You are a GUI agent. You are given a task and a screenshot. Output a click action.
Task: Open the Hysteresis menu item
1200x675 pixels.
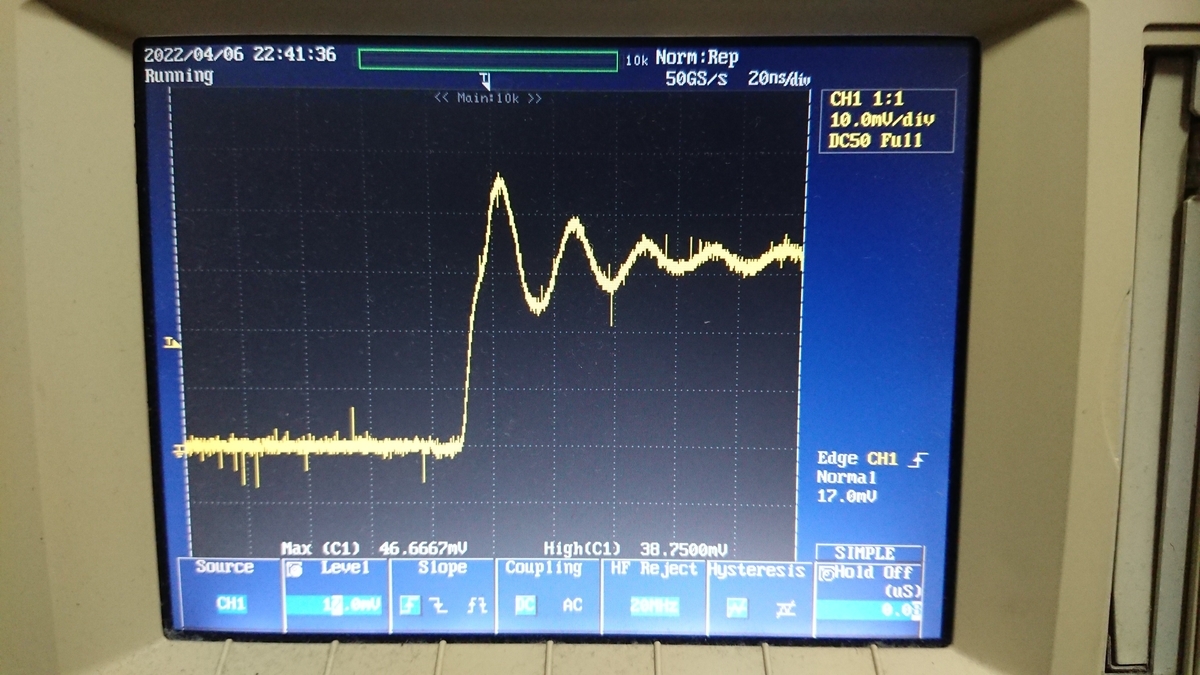tap(757, 570)
